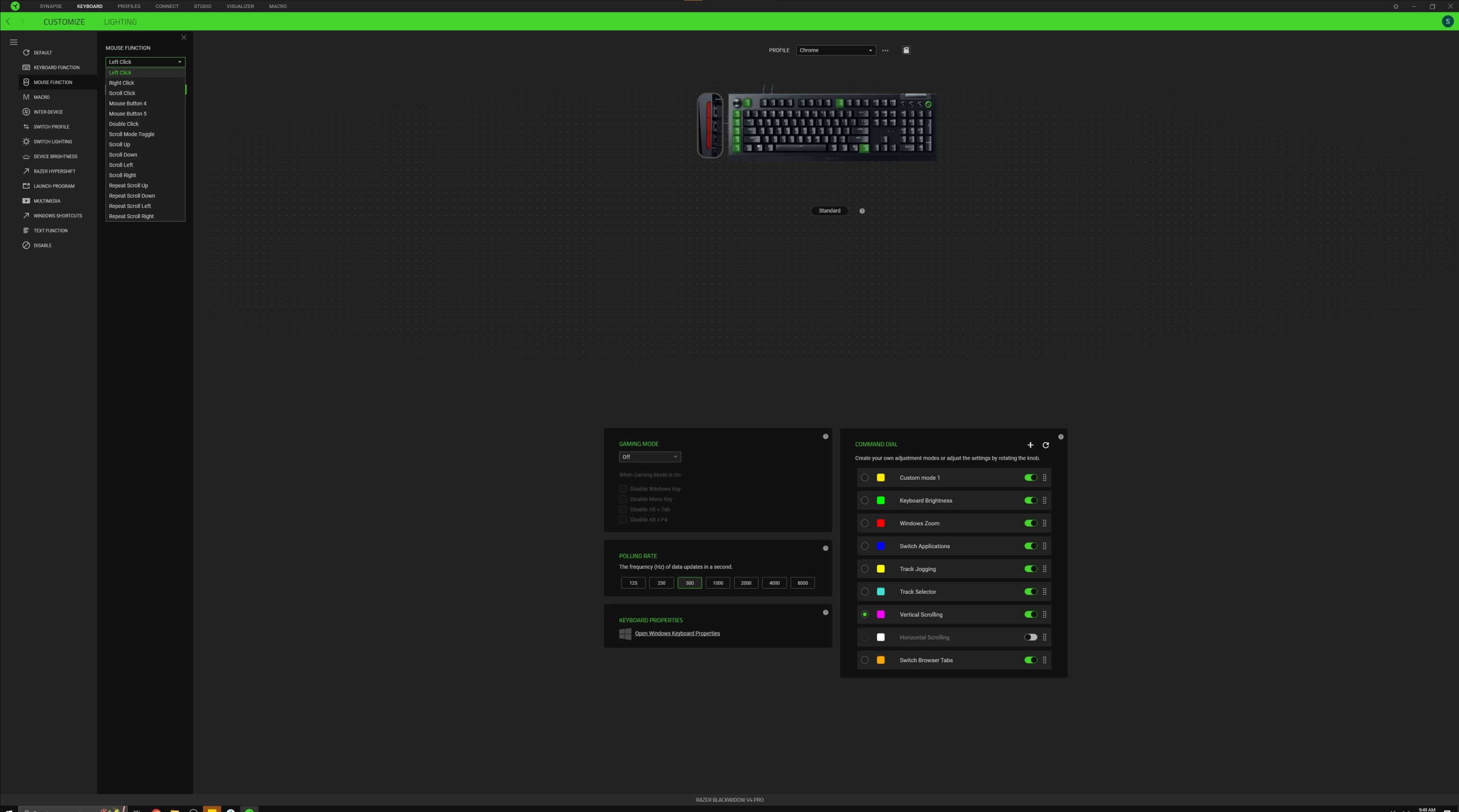
Task: Select Macro in the left sidebar
Action: 41,97
